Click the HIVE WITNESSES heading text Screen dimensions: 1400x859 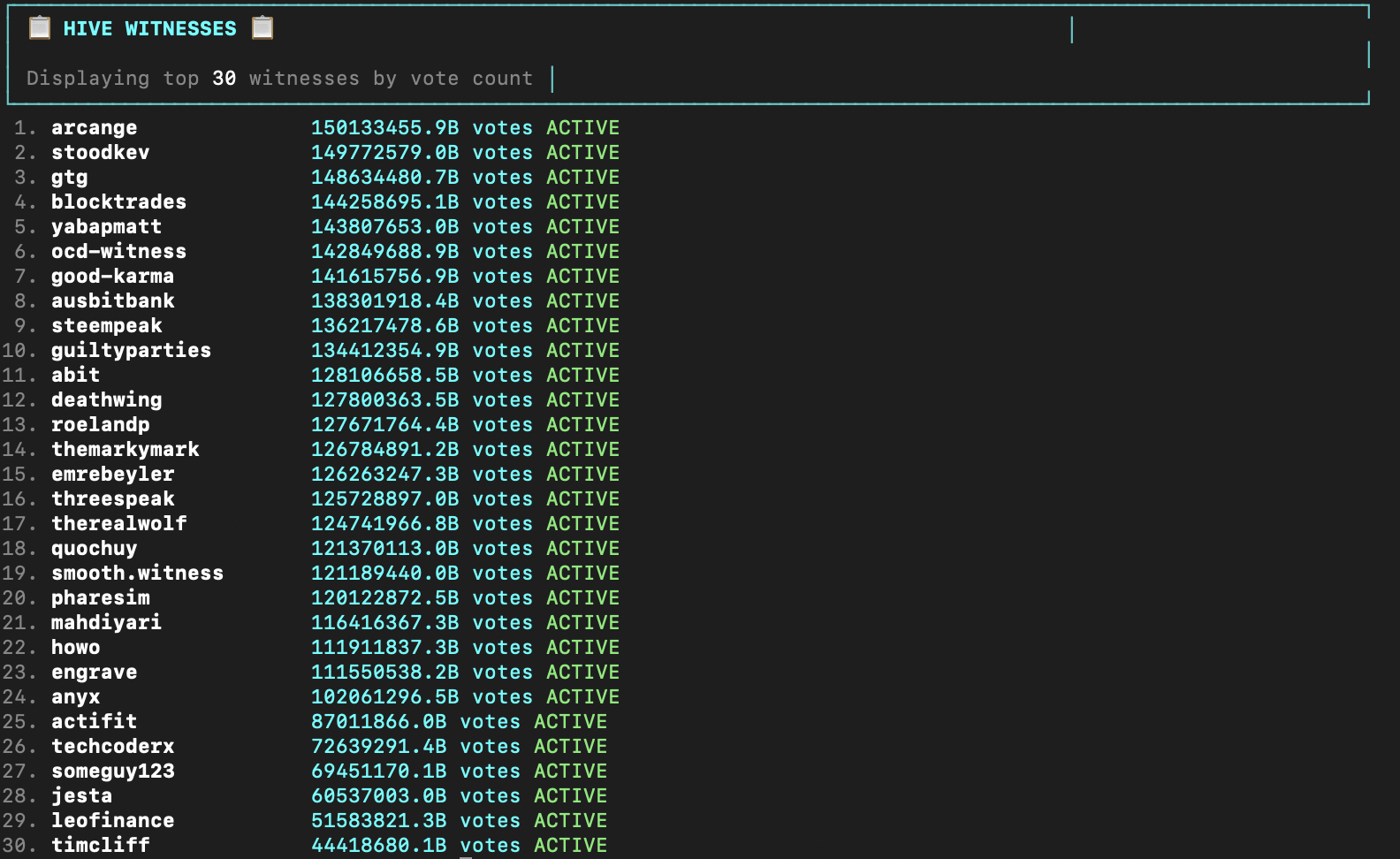point(150,28)
